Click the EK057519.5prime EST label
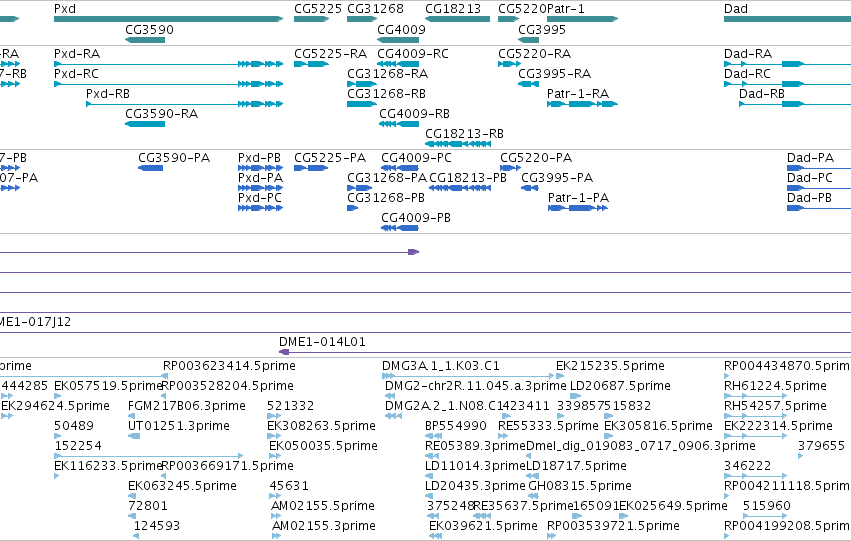This screenshot has width=851, height=541. point(108,386)
